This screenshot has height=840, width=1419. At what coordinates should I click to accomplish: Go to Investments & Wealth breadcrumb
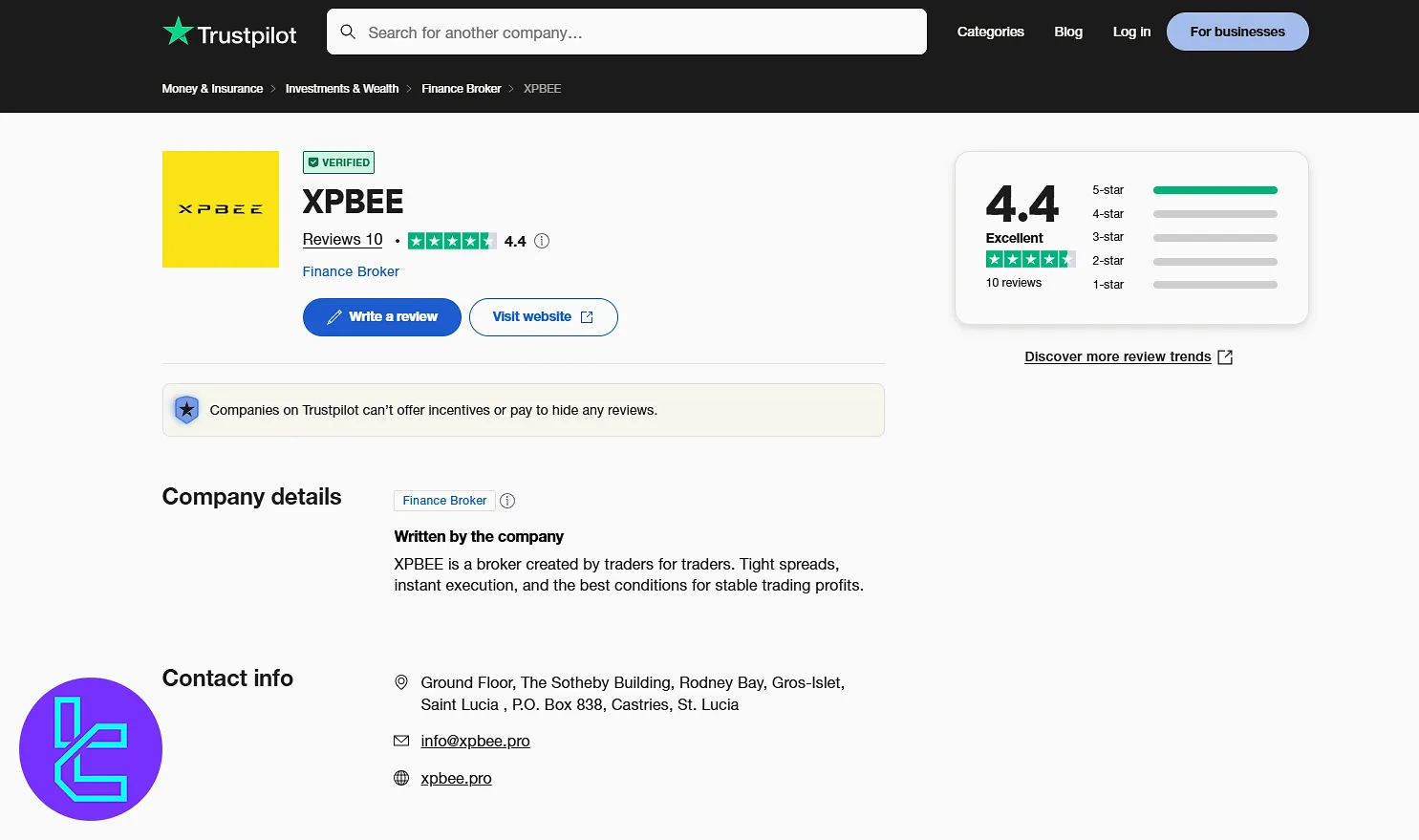342,89
